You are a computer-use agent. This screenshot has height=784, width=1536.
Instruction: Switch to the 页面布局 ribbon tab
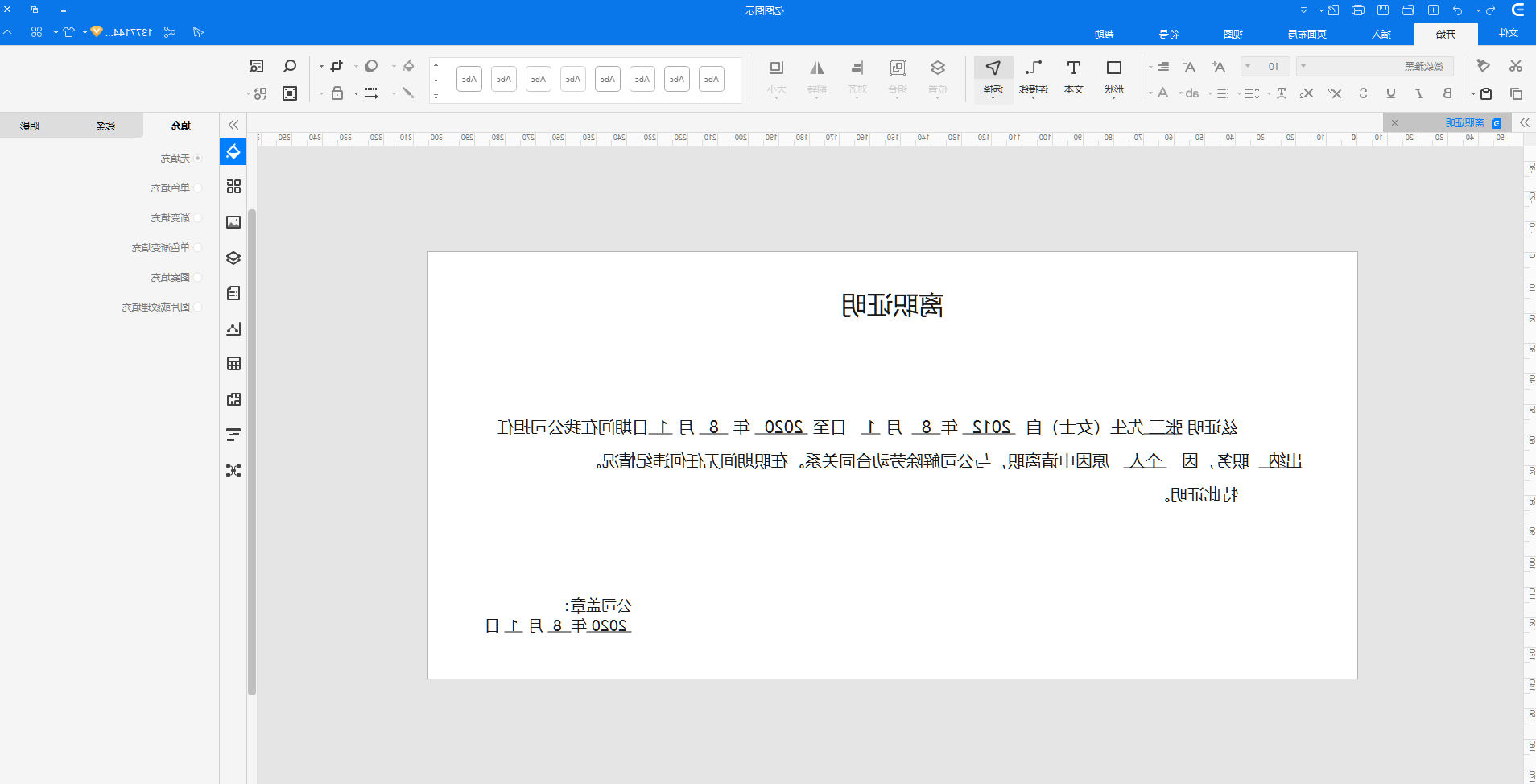point(1307,34)
